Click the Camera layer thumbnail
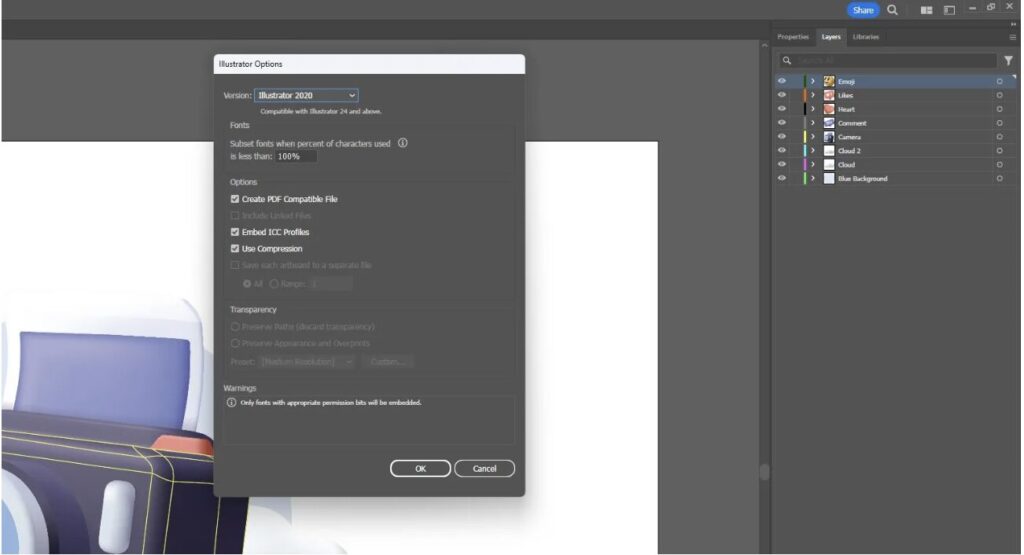This screenshot has width=1024, height=555. click(829, 137)
